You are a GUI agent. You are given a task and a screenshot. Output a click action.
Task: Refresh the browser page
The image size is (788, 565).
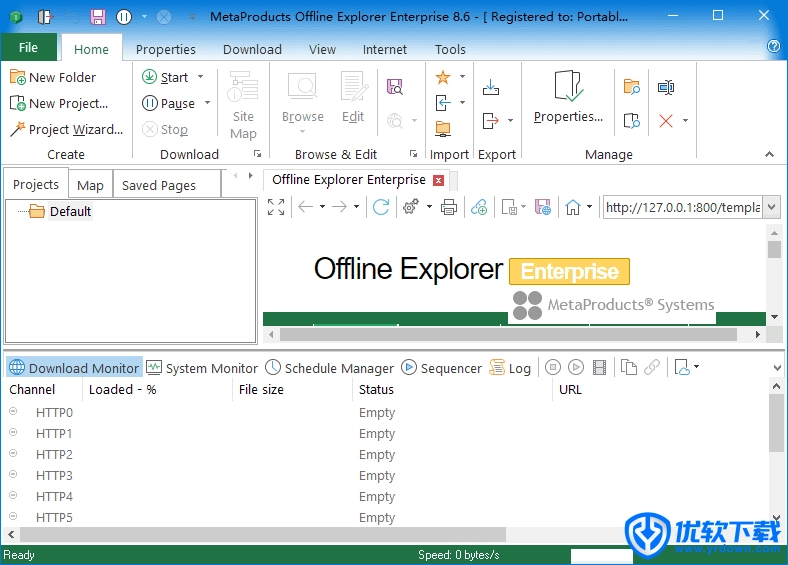coord(381,207)
